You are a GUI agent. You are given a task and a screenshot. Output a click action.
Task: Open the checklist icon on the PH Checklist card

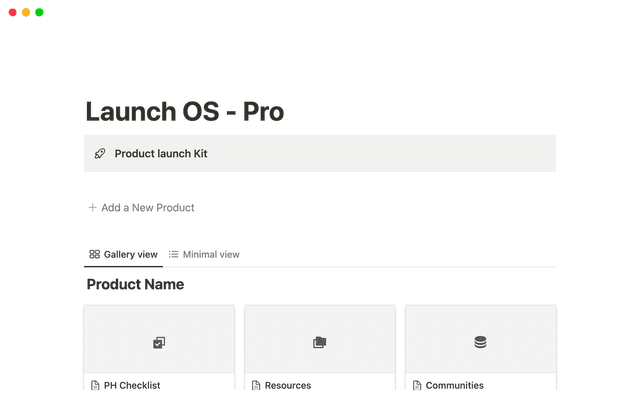click(x=159, y=342)
